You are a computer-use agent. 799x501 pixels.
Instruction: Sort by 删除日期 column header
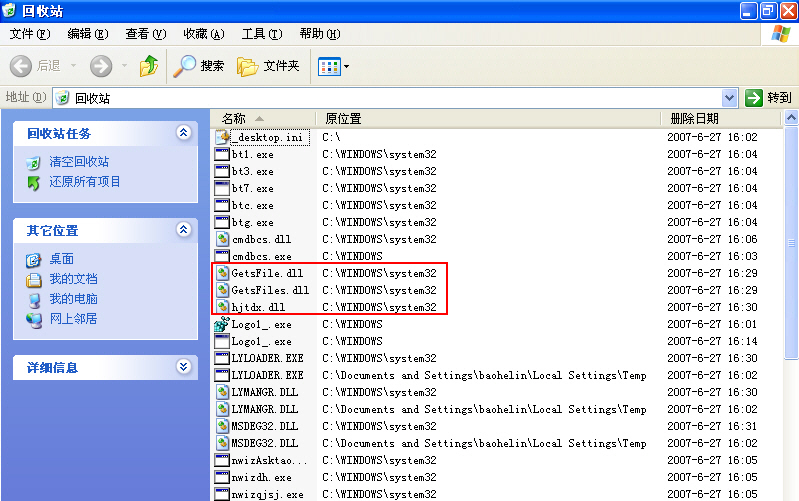721,119
